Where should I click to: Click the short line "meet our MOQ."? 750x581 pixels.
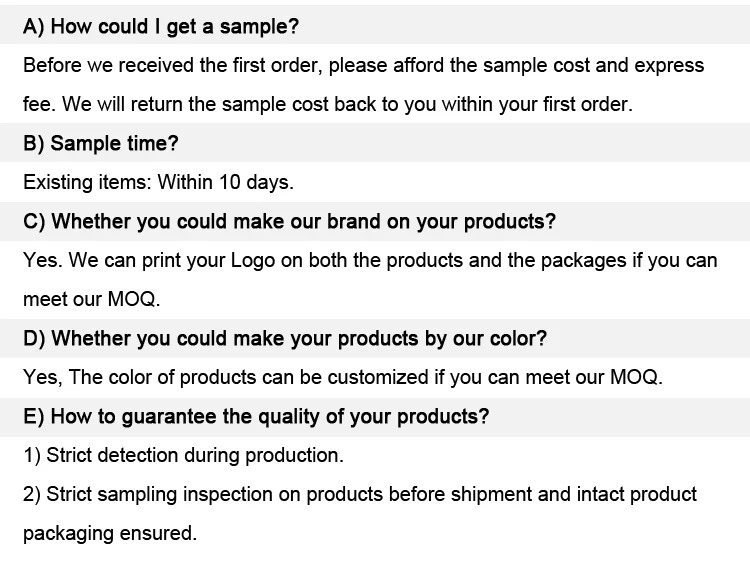click(92, 300)
